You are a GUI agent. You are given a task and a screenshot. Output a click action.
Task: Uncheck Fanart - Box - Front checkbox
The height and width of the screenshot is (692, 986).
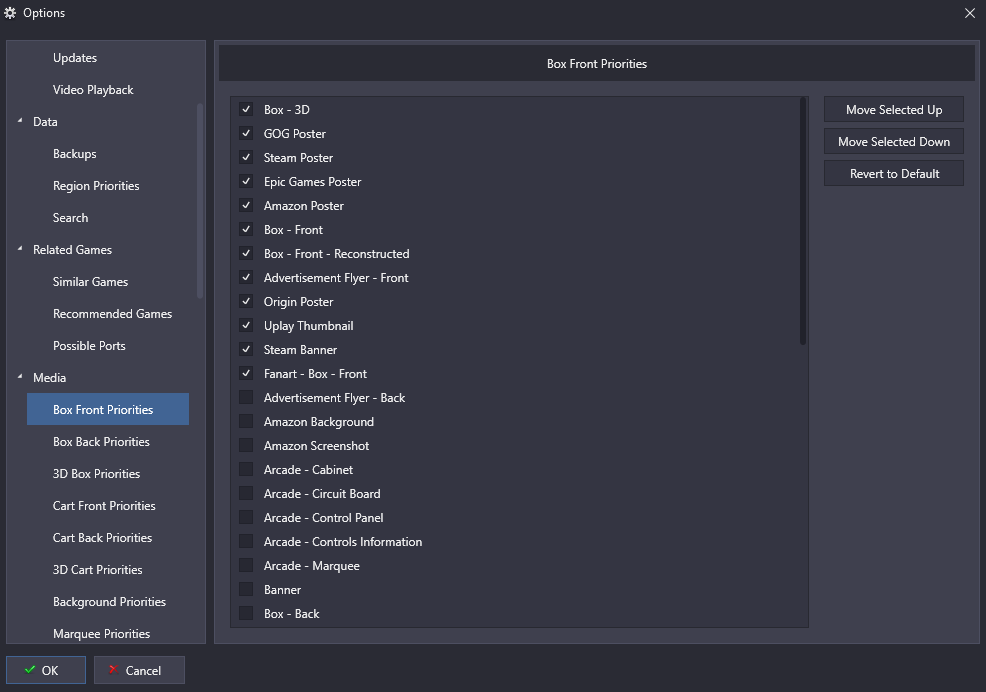coord(246,373)
